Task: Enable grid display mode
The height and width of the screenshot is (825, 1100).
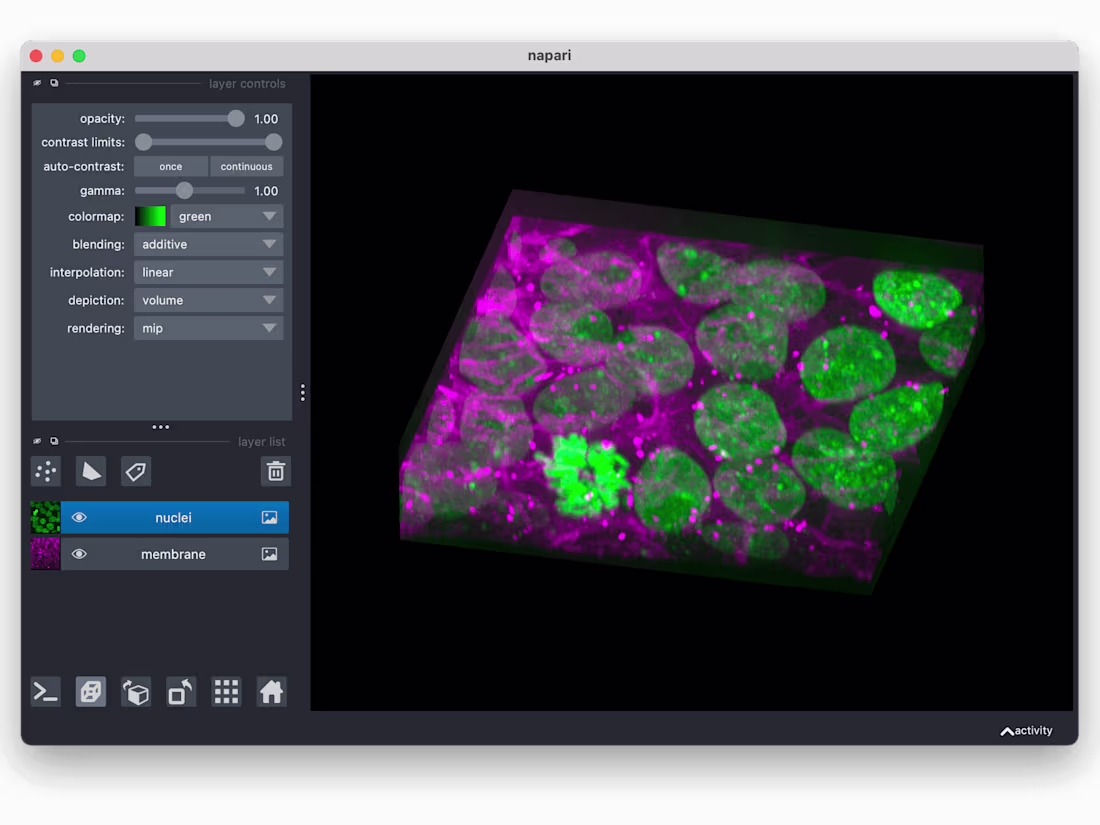Action: pyautogui.click(x=226, y=691)
